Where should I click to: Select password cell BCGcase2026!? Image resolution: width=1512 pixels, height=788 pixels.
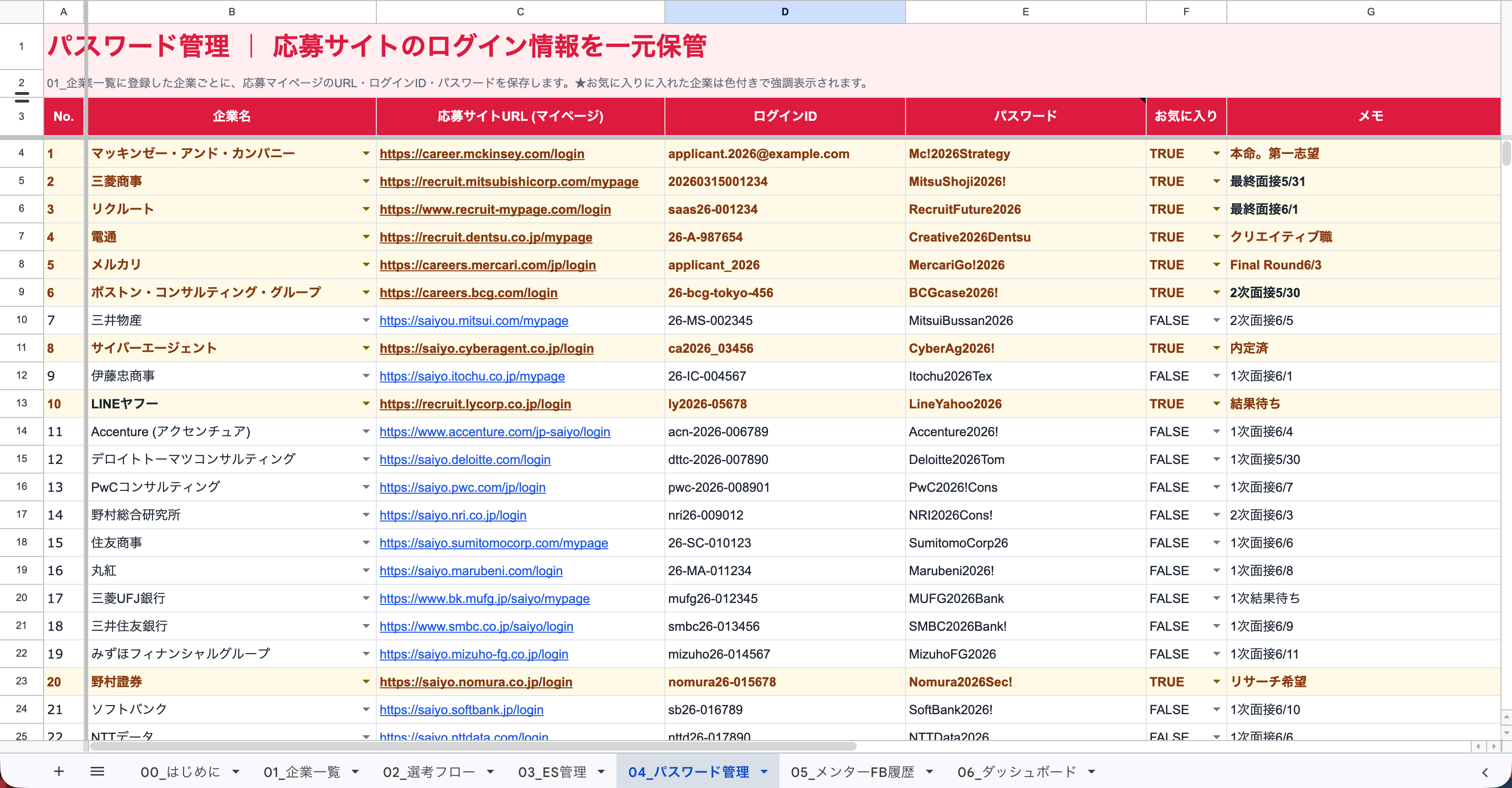point(1025,293)
